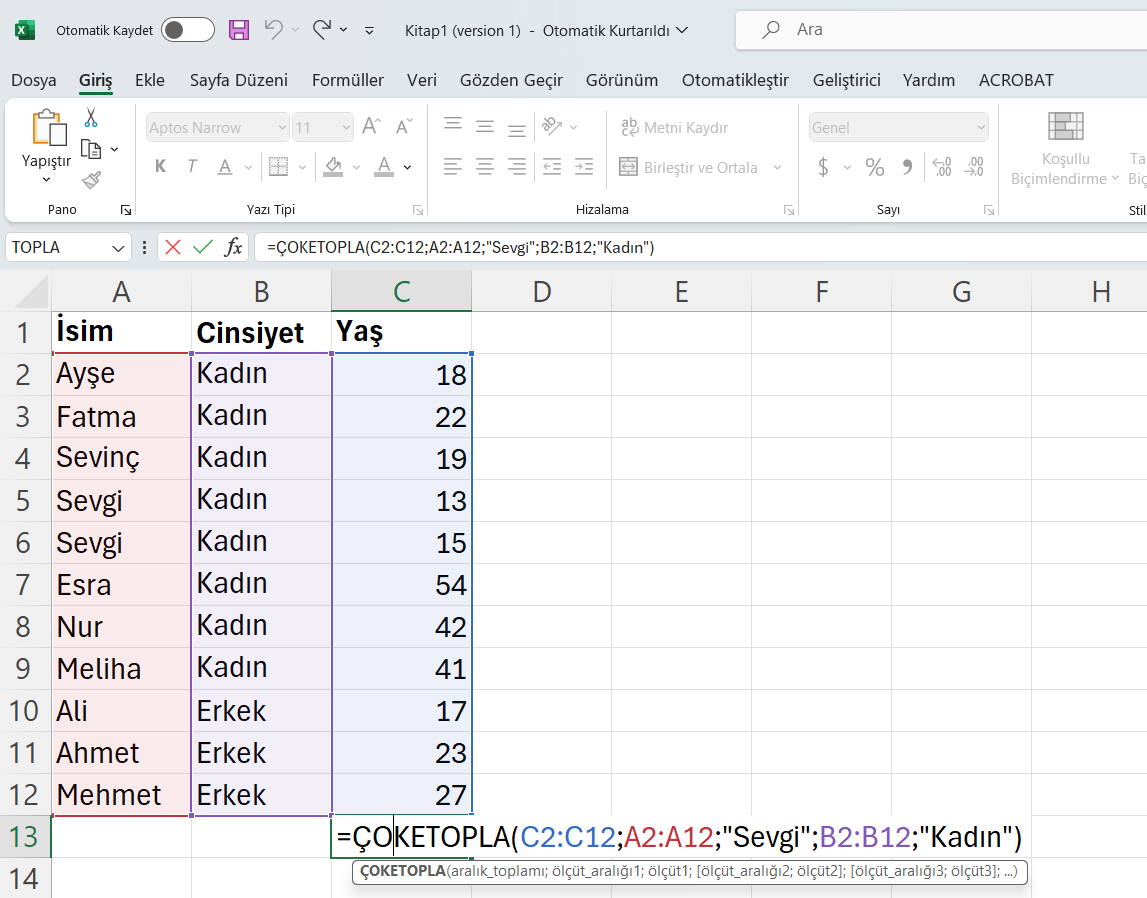Open the Yardım tab
1147x898 pixels.
click(928, 80)
